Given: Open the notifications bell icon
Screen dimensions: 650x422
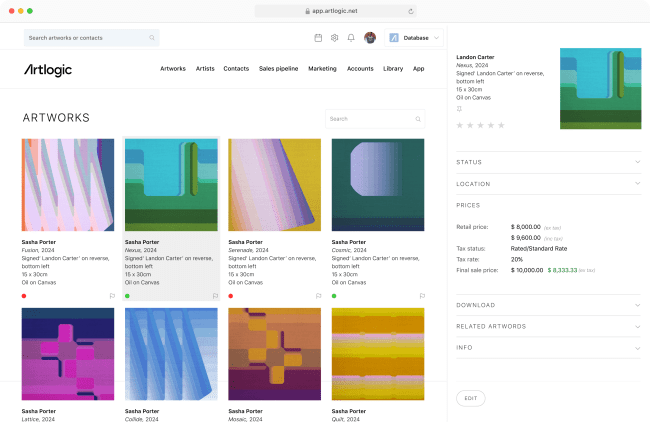Looking at the screenshot, I should pos(351,38).
